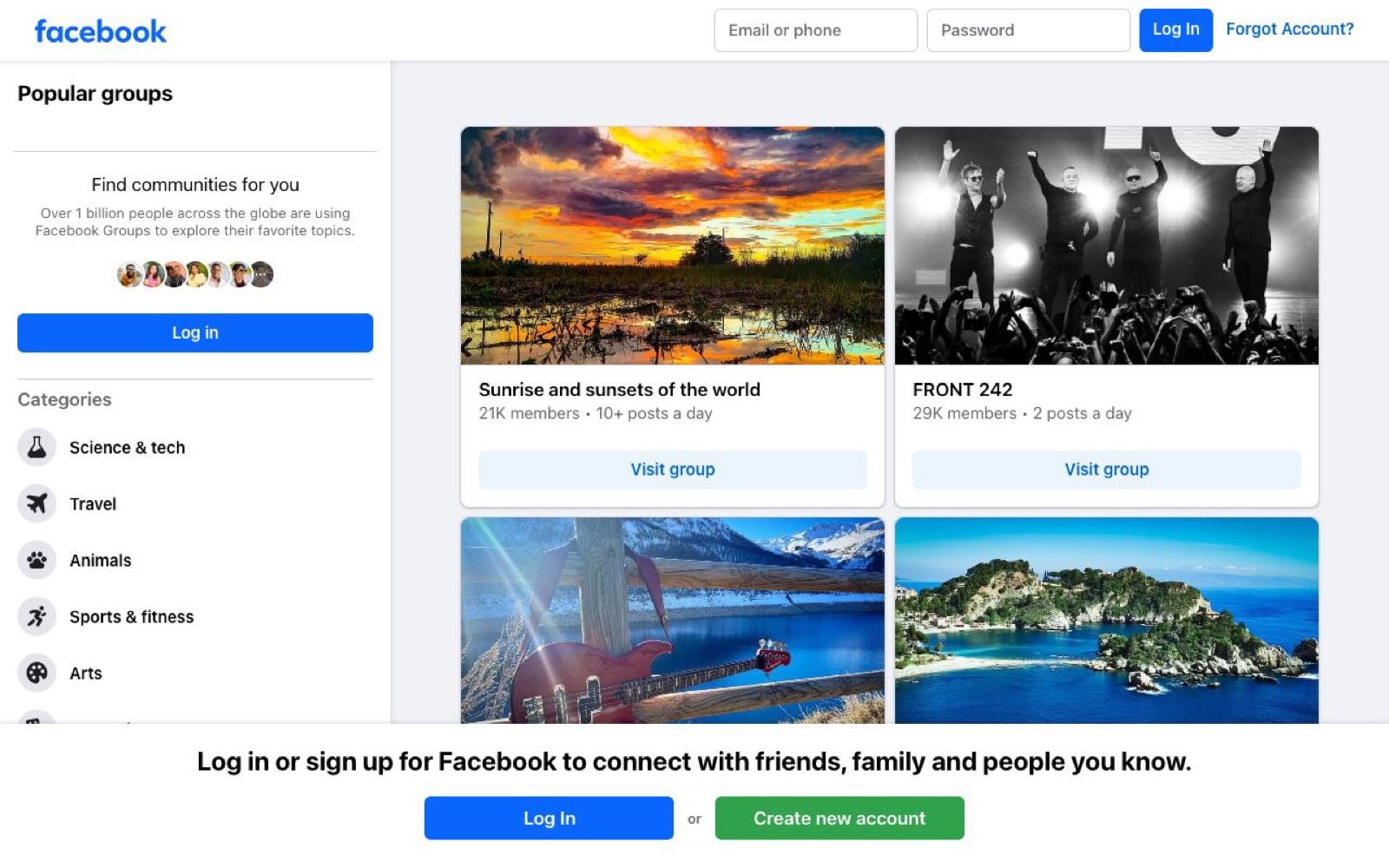This screenshot has width=1389, height=868.
Task: Click the Facebook logo
Action: (100, 31)
